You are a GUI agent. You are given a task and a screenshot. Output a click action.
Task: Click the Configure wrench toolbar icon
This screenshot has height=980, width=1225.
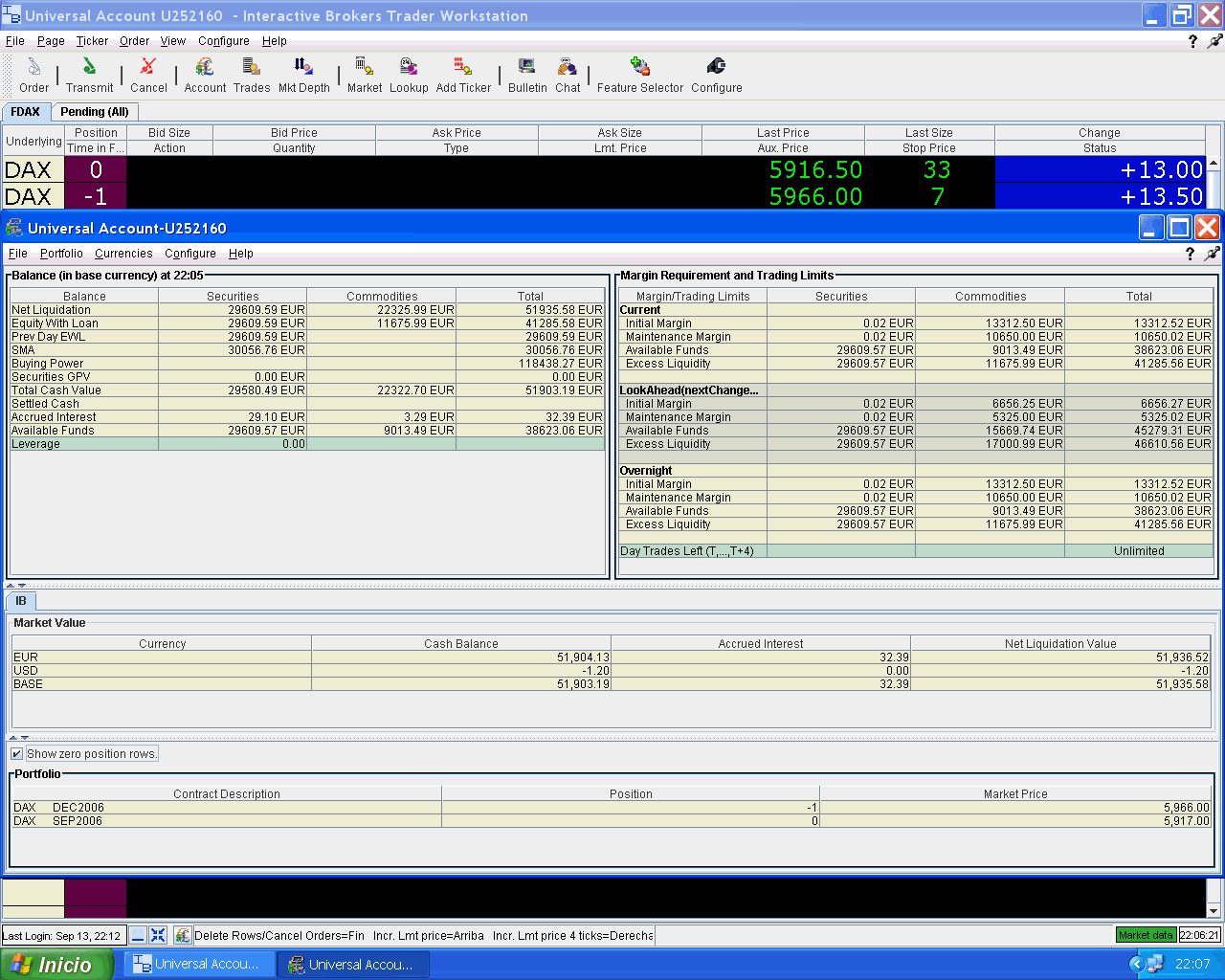pos(716,75)
